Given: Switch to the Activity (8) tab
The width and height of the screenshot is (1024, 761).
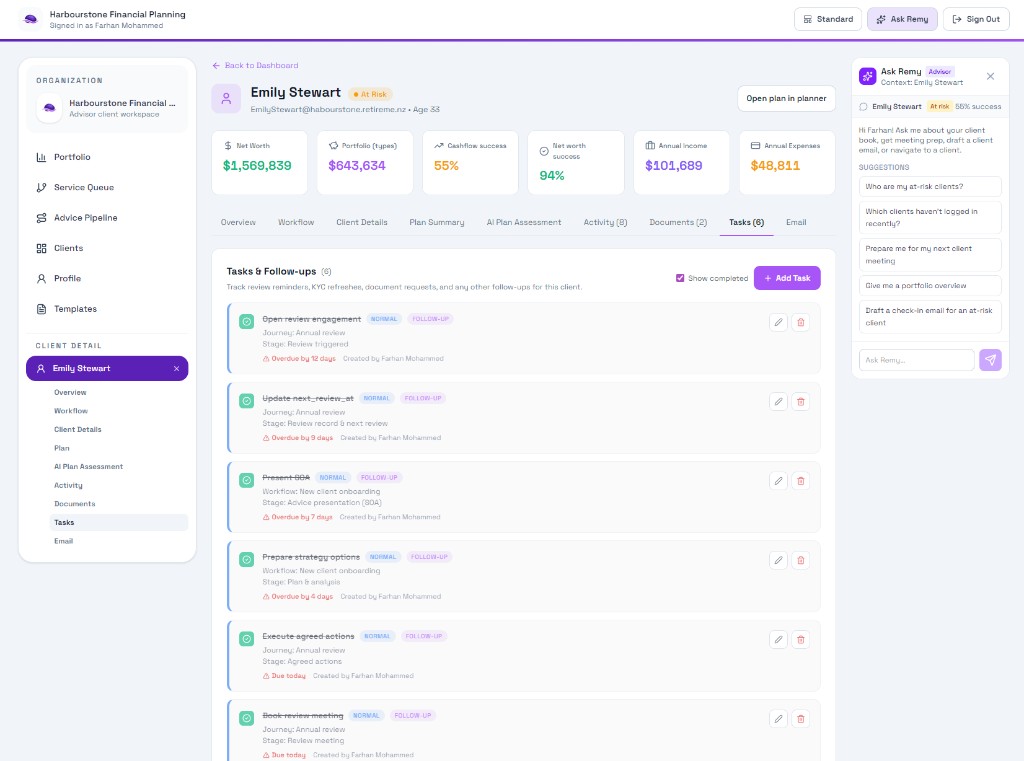Looking at the screenshot, I should (605, 223).
